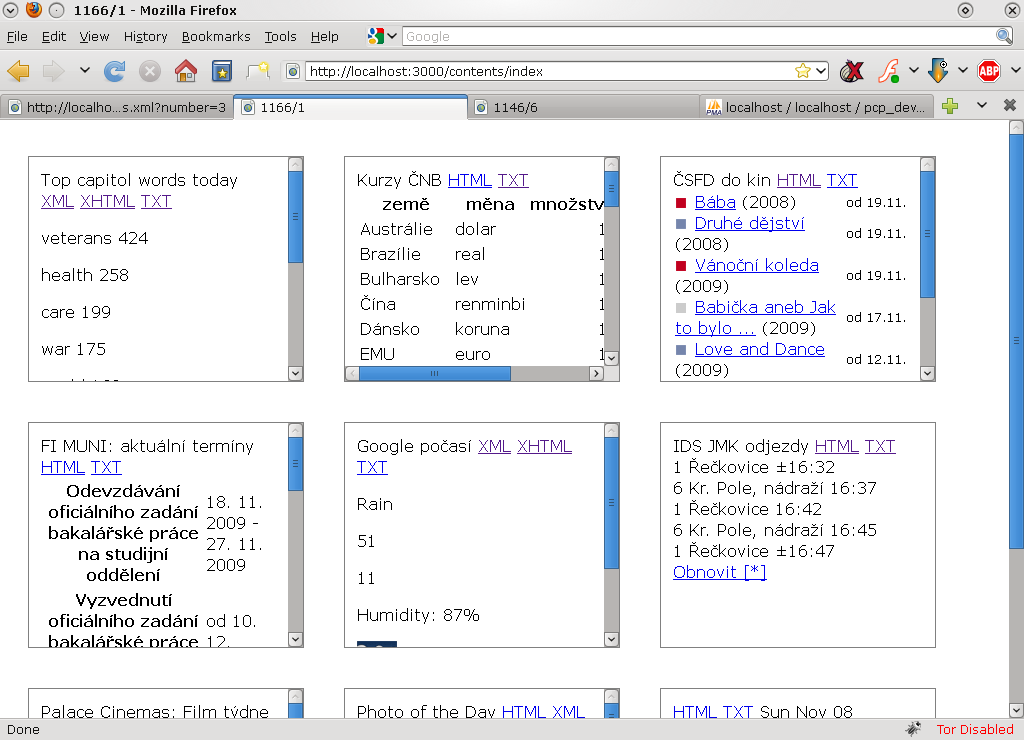Open the Adblock Plus icon
Viewport: 1024px width, 740px height.
tap(989, 71)
